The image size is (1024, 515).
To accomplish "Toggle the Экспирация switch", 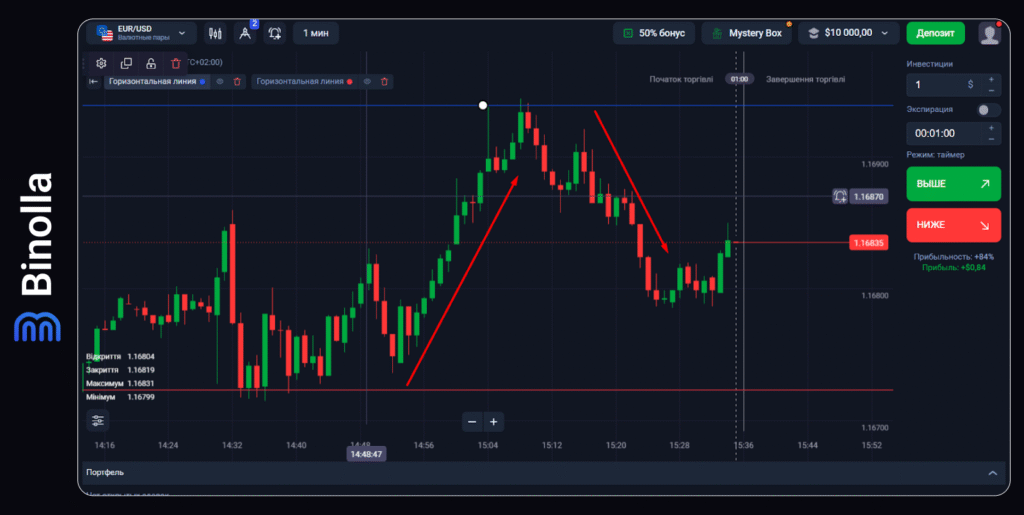I will coord(987,109).
